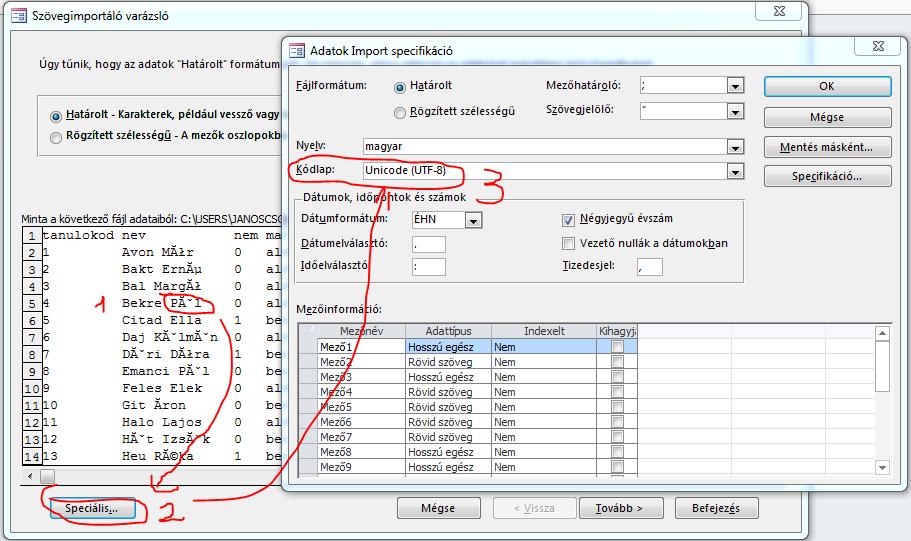Click the Befejezés button
The width and height of the screenshot is (911, 541).
pyautogui.click(x=716, y=508)
